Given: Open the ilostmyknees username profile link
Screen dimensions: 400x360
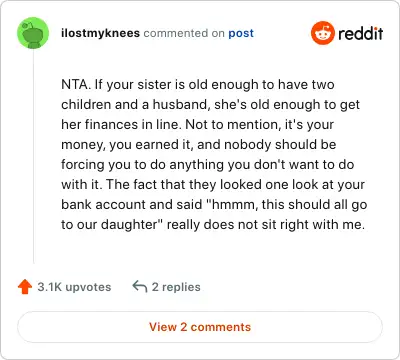Looking at the screenshot, I should coord(100,33).
